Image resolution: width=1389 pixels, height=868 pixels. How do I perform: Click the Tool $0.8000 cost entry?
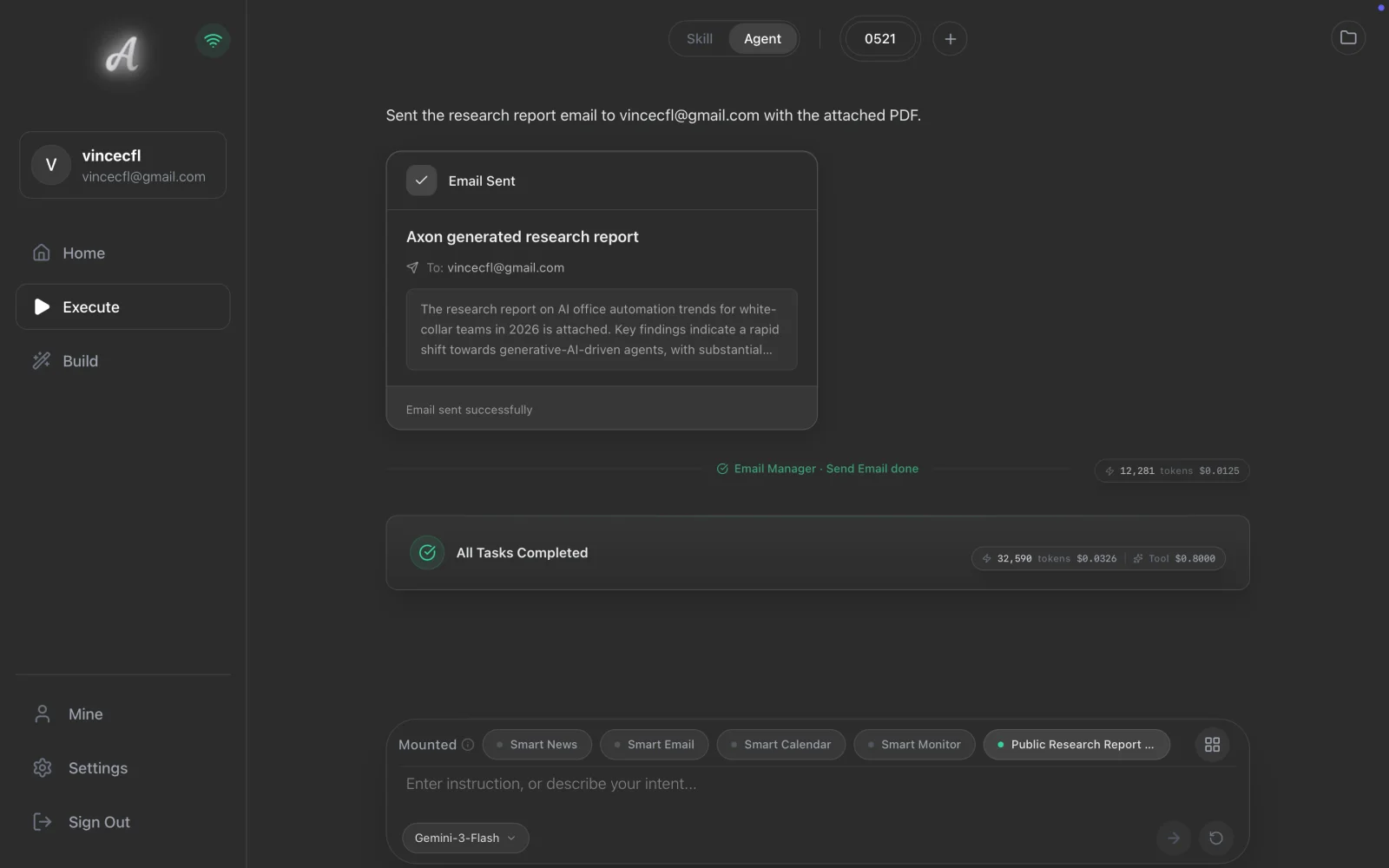(1174, 558)
